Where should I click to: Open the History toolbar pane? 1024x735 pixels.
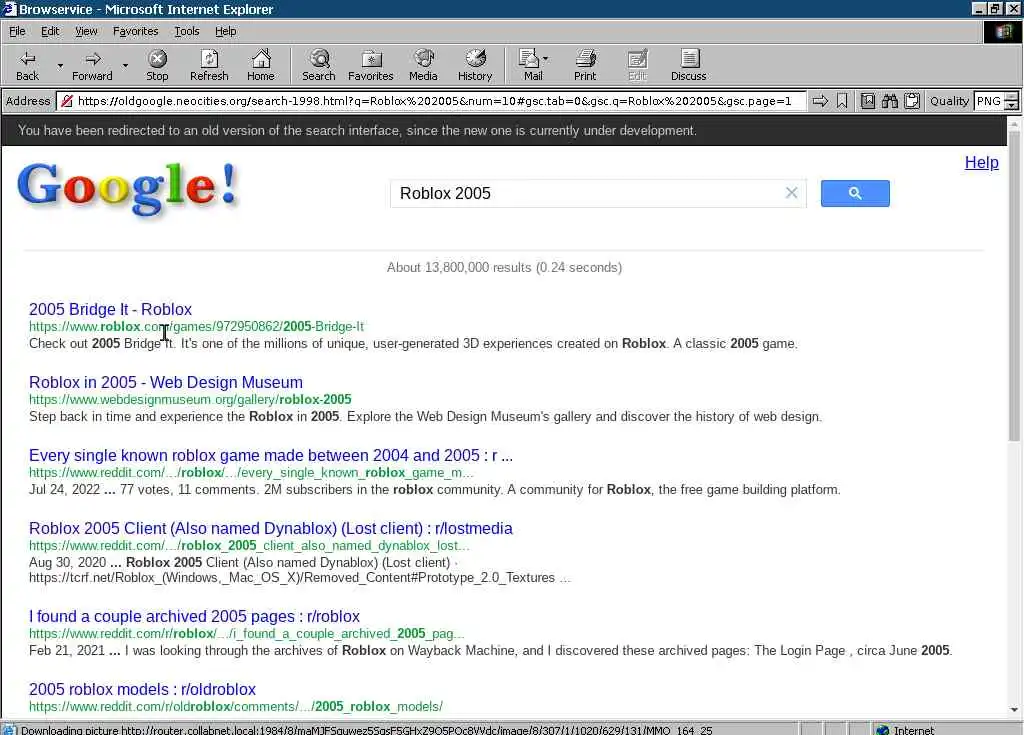pos(475,65)
